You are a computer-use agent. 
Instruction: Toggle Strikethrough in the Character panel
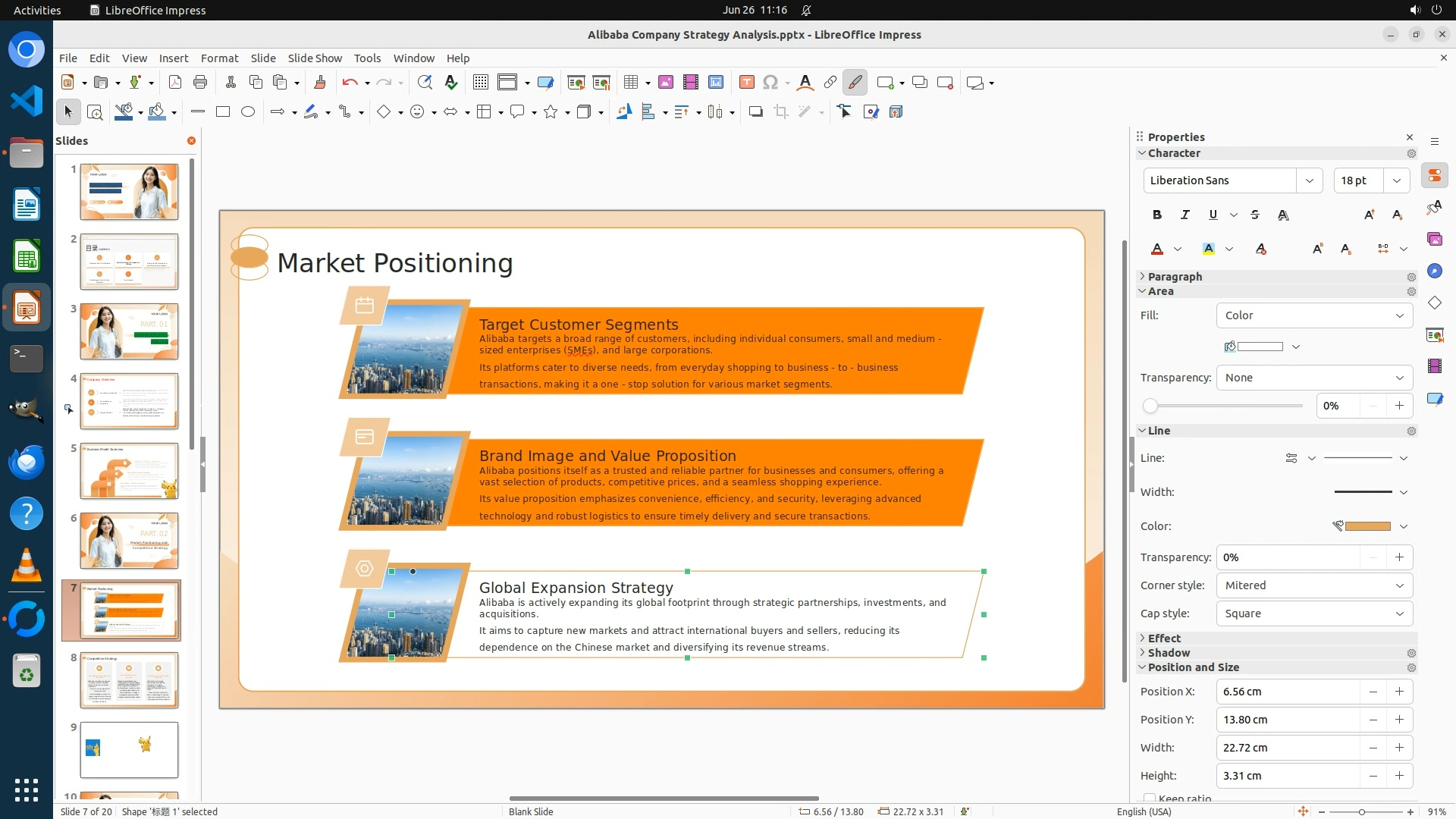1255,215
